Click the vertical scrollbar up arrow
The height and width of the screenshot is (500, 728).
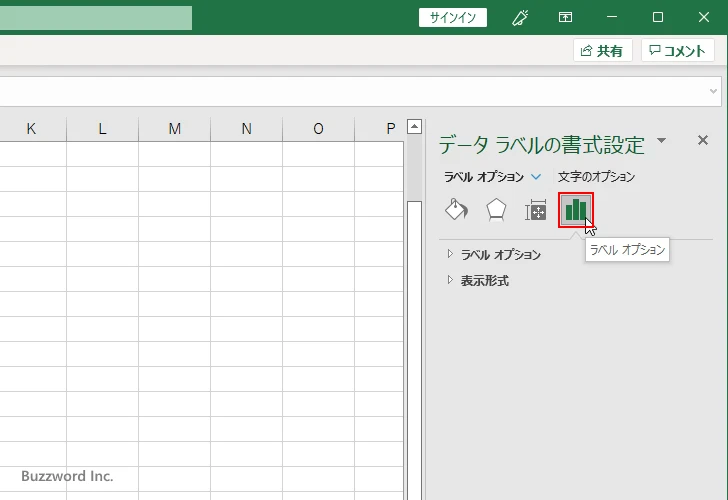coord(414,126)
